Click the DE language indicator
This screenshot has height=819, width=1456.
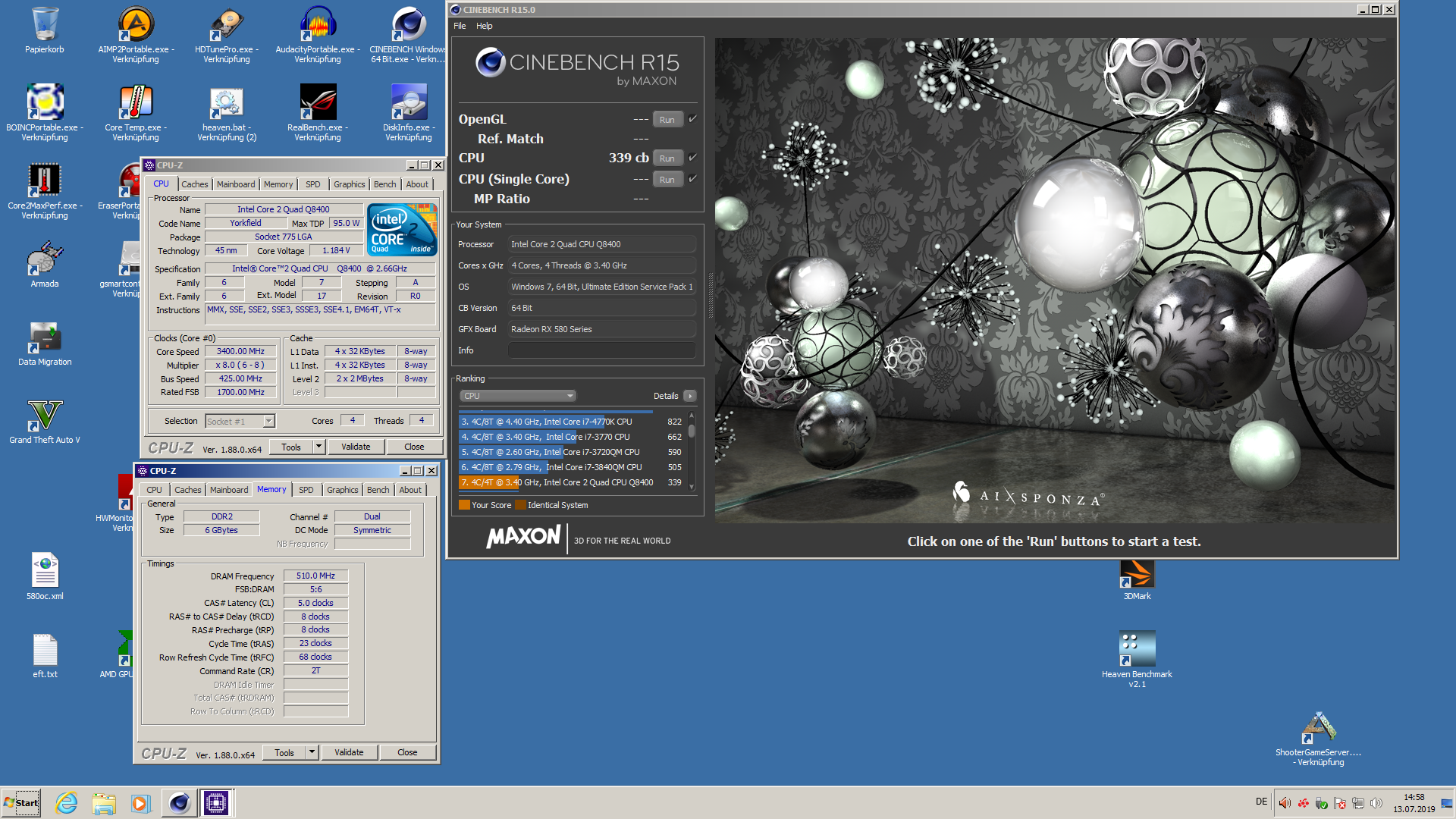click(1261, 802)
